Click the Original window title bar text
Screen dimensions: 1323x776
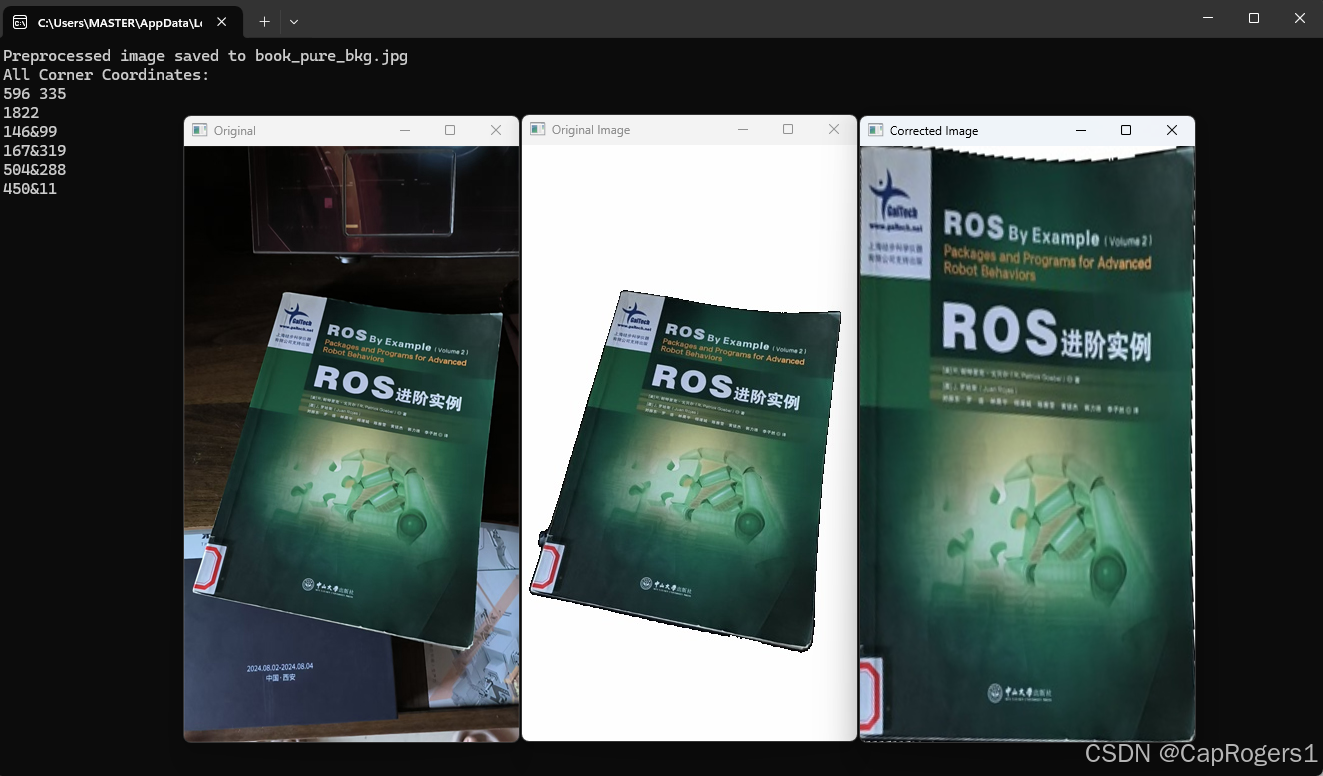[235, 131]
